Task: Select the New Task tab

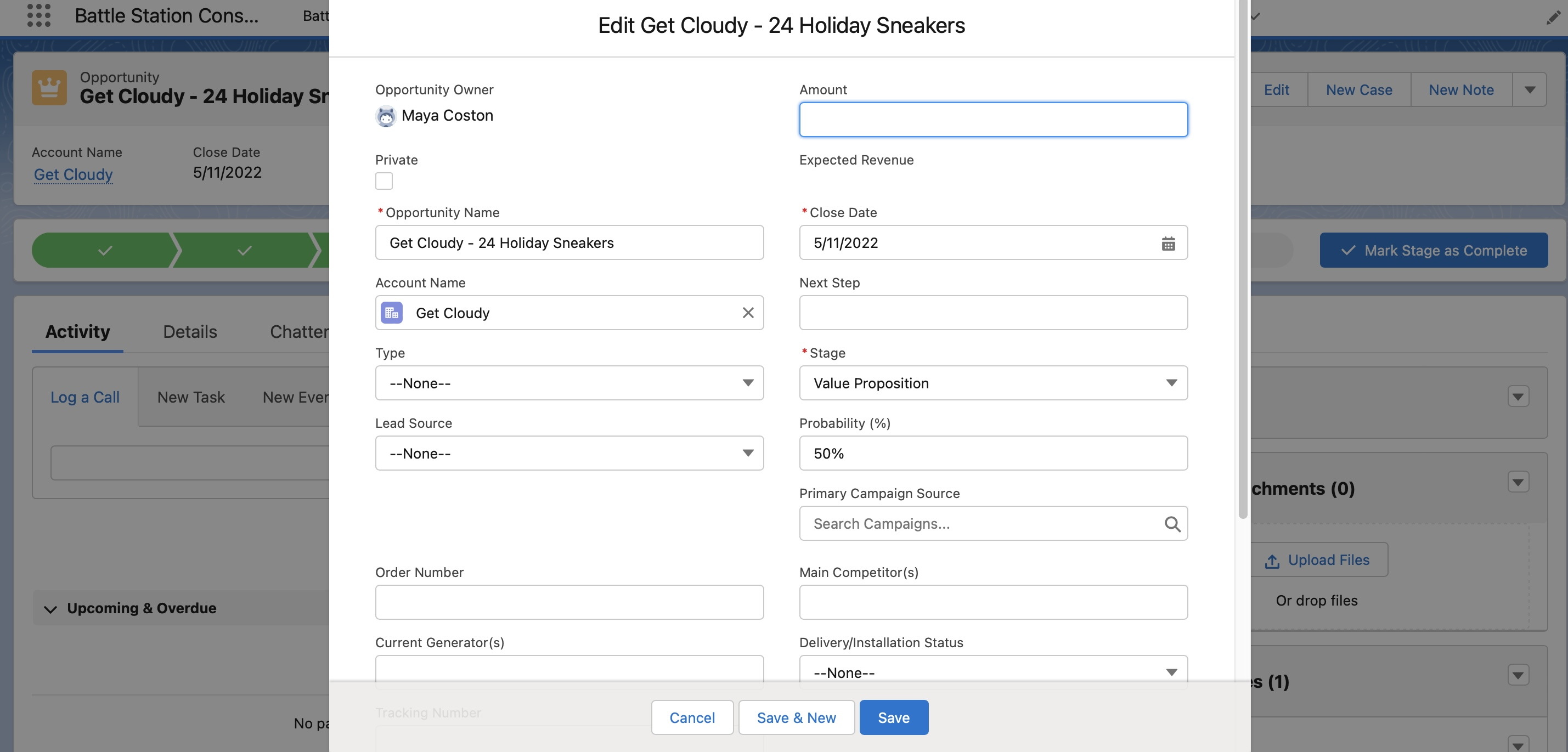Action: pos(190,397)
